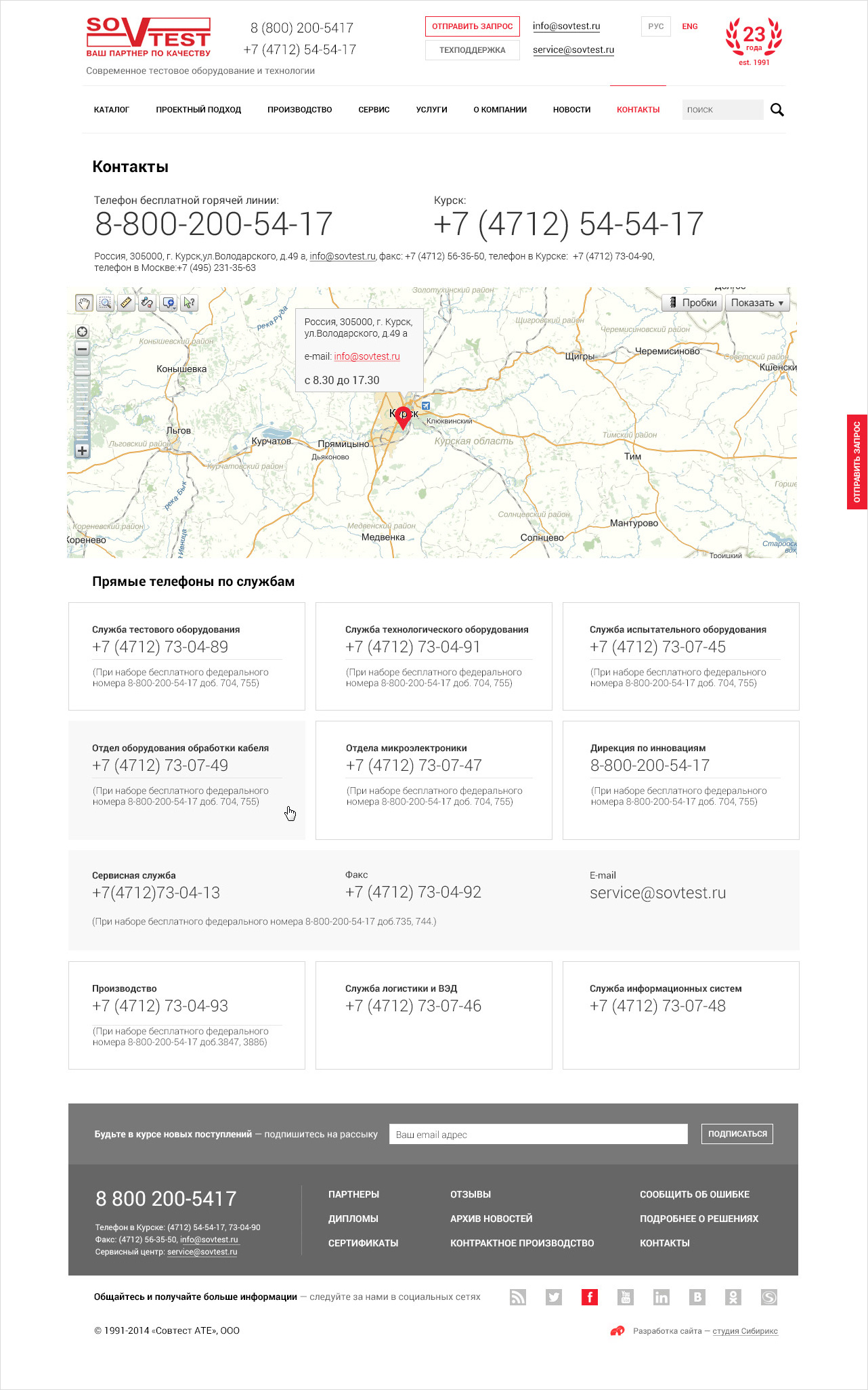Select the route drawing tool on map
This screenshot has width=868, height=1390.
pyautogui.click(x=147, y=303)
